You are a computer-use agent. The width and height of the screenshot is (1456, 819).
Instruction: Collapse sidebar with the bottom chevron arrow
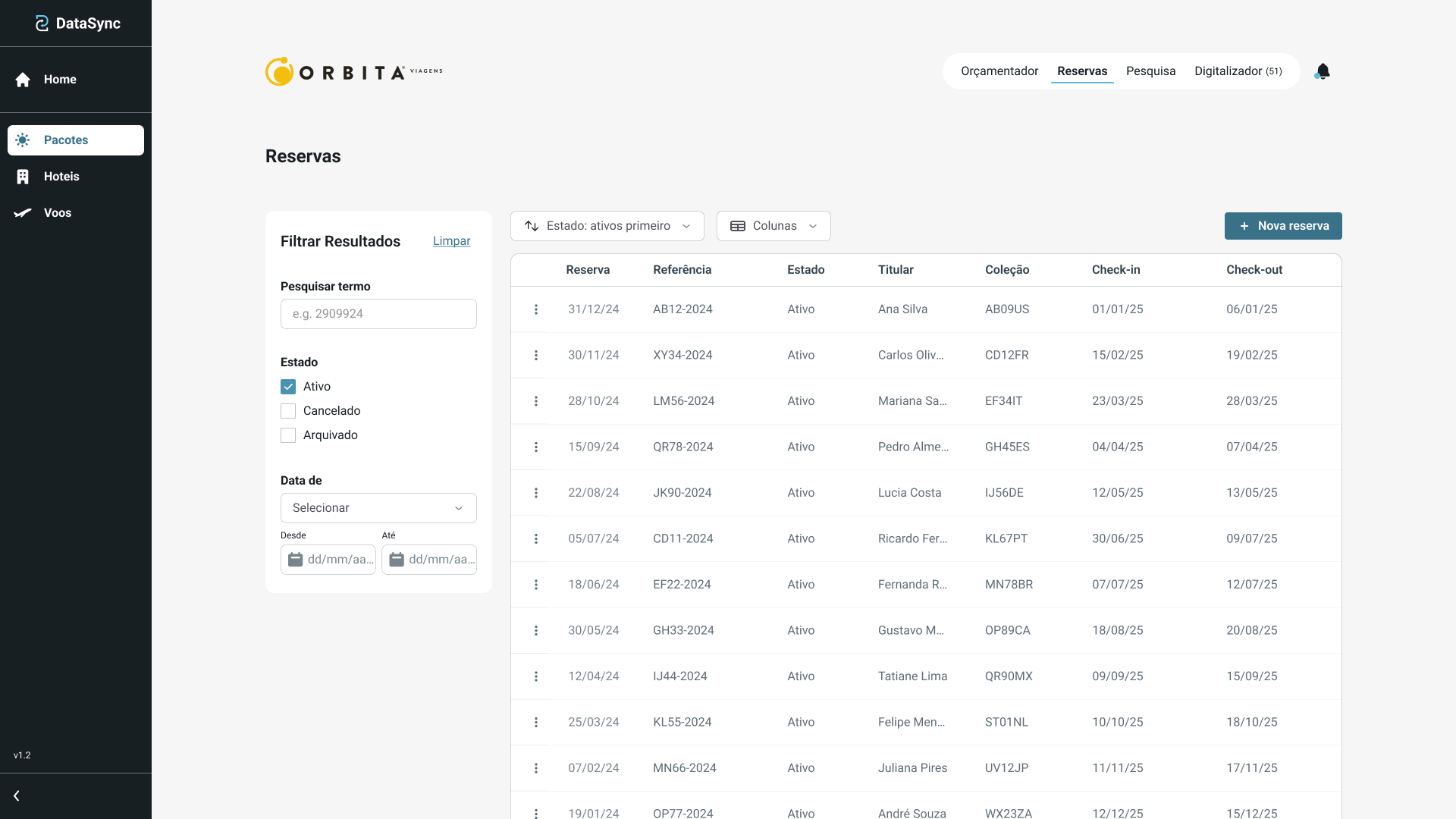pyautogui.click(x=17, y=795)
